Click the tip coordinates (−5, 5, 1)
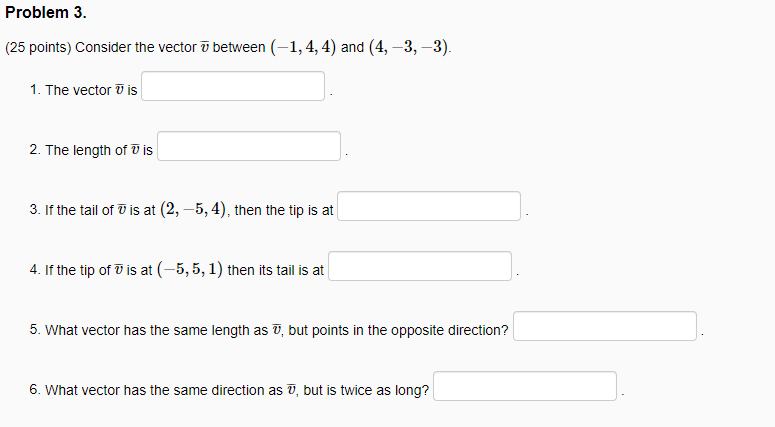The width and height of the screenshot is (775, 427). click(190, 269)
